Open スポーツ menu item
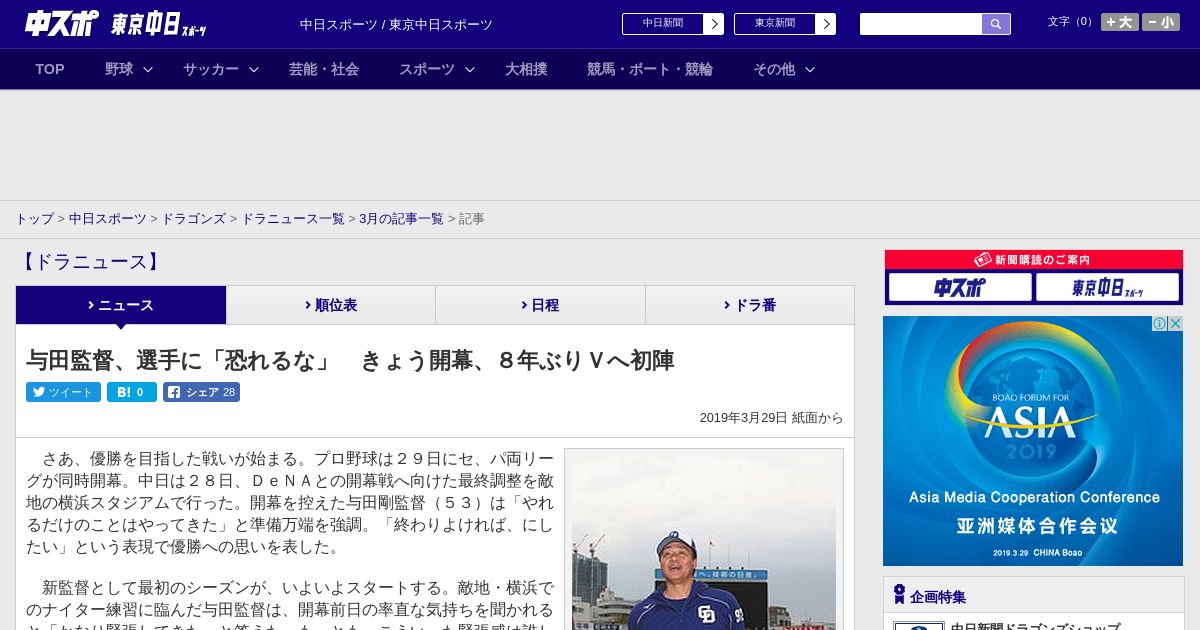Viewport: 1200px width, 630px height. [427, 69]
